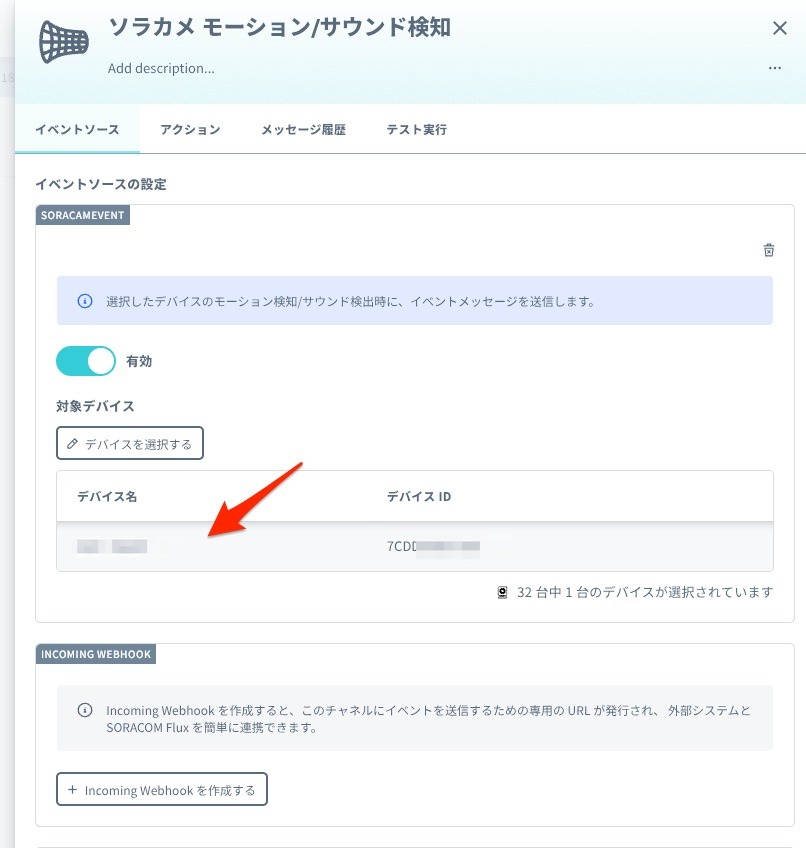Click the info icon in the blue notice banner
Screen dimensions: 806x848
coord(85,301)
